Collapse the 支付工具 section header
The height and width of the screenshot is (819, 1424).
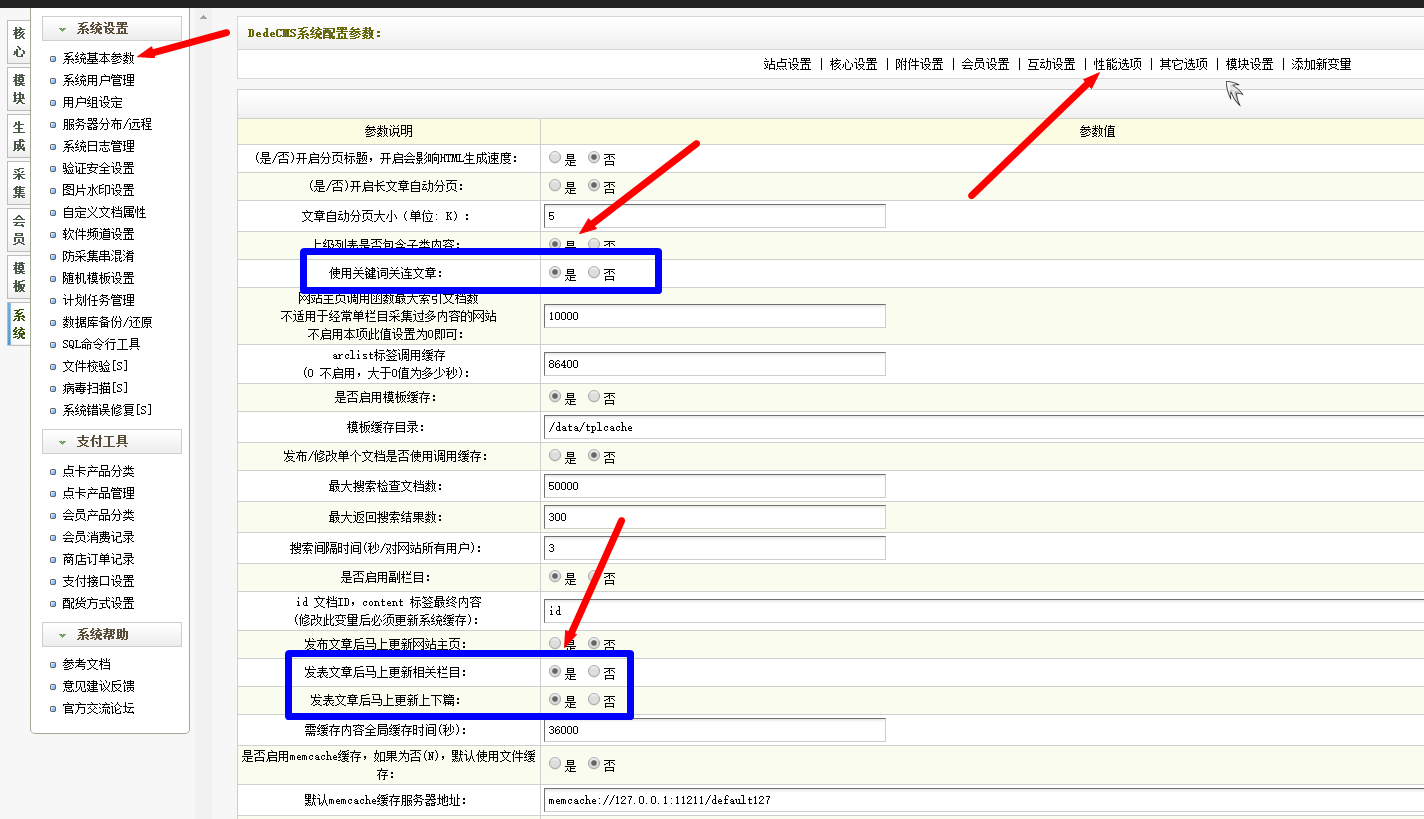[x=111, y=441]
